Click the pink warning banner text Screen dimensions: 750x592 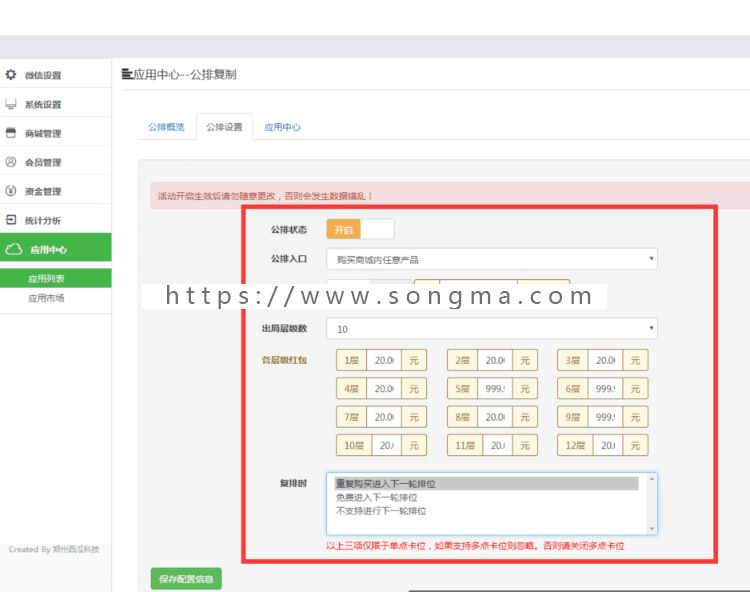click(265, 196)
